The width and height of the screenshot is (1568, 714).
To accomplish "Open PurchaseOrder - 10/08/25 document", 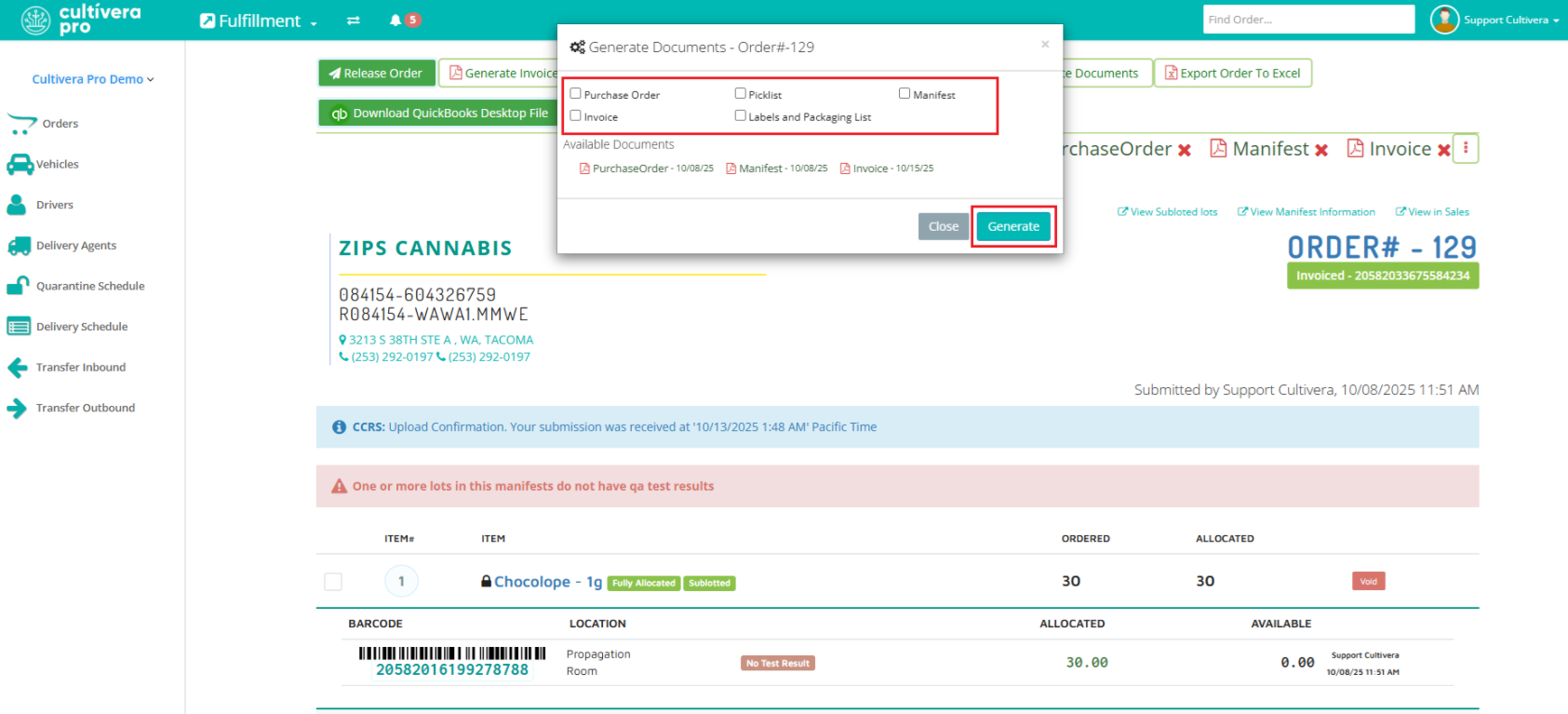I will click(647, 168).
